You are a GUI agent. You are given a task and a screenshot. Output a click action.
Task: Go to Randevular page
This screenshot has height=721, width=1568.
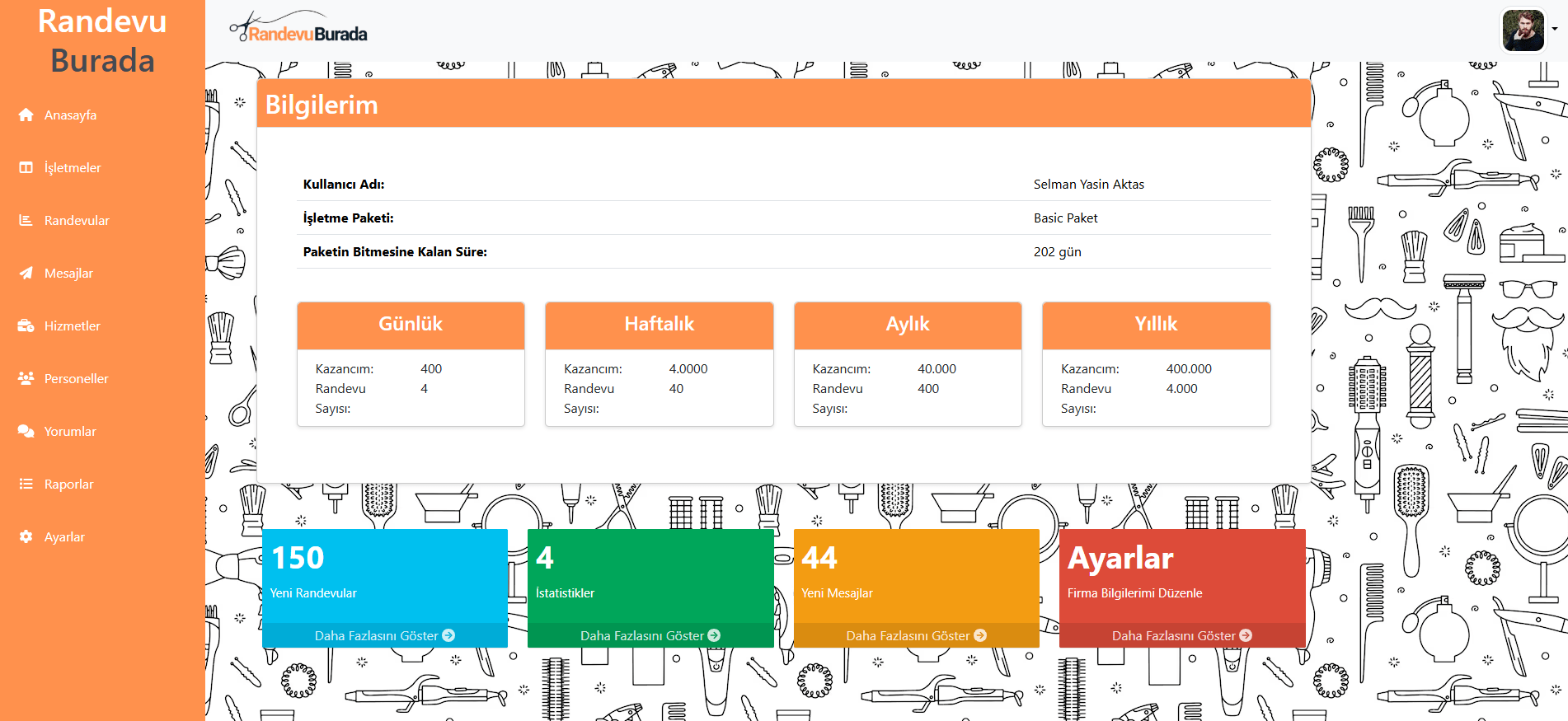pos(77,220)
